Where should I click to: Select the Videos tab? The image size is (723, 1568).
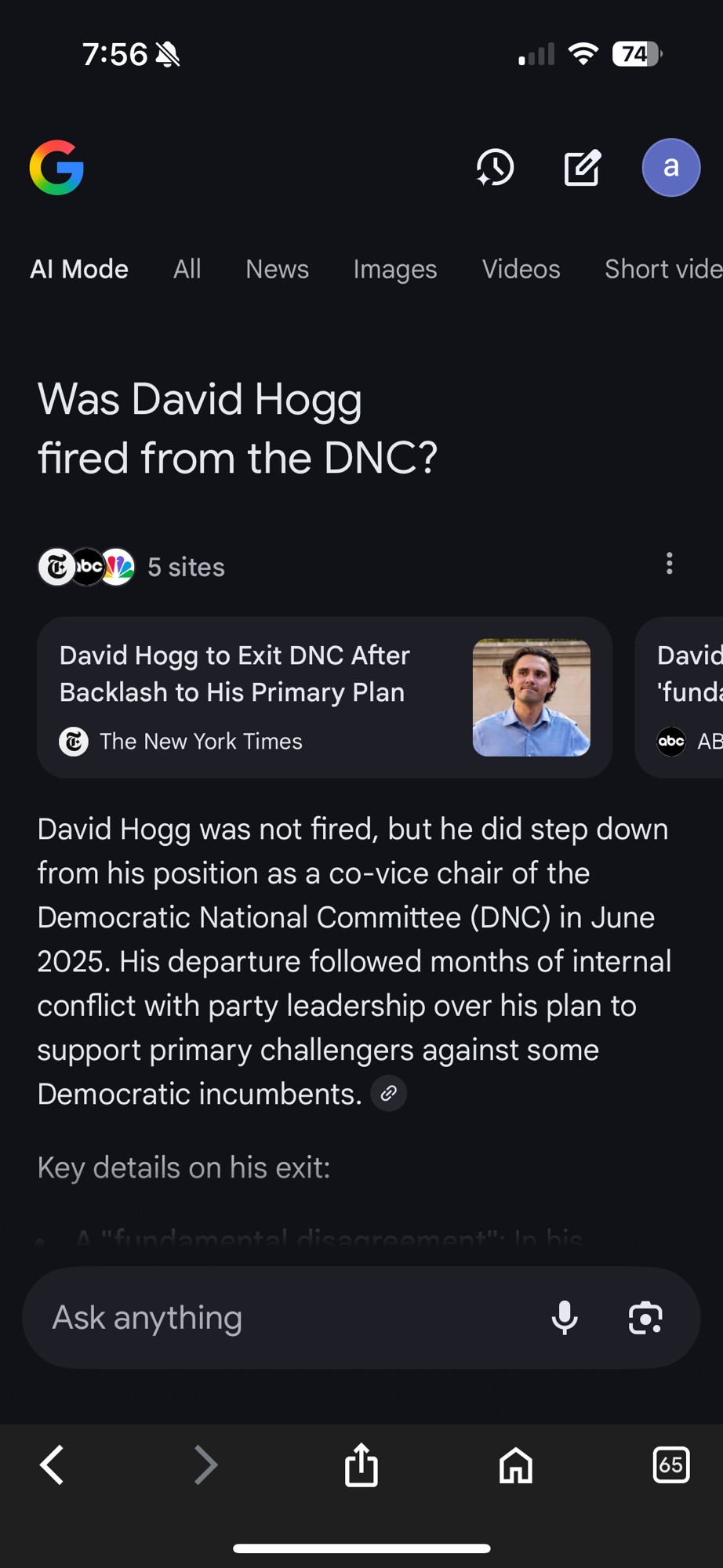click(x=521, y=269)
